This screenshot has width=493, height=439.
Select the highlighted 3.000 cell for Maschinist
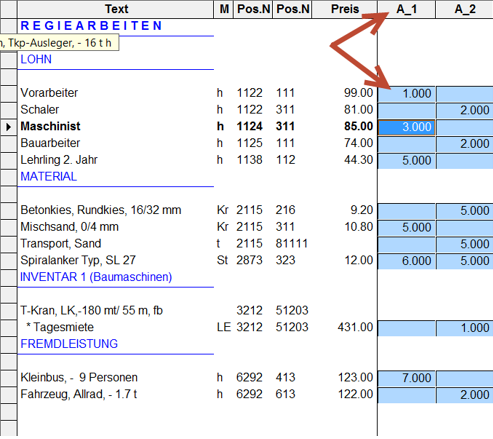[407, 127]
